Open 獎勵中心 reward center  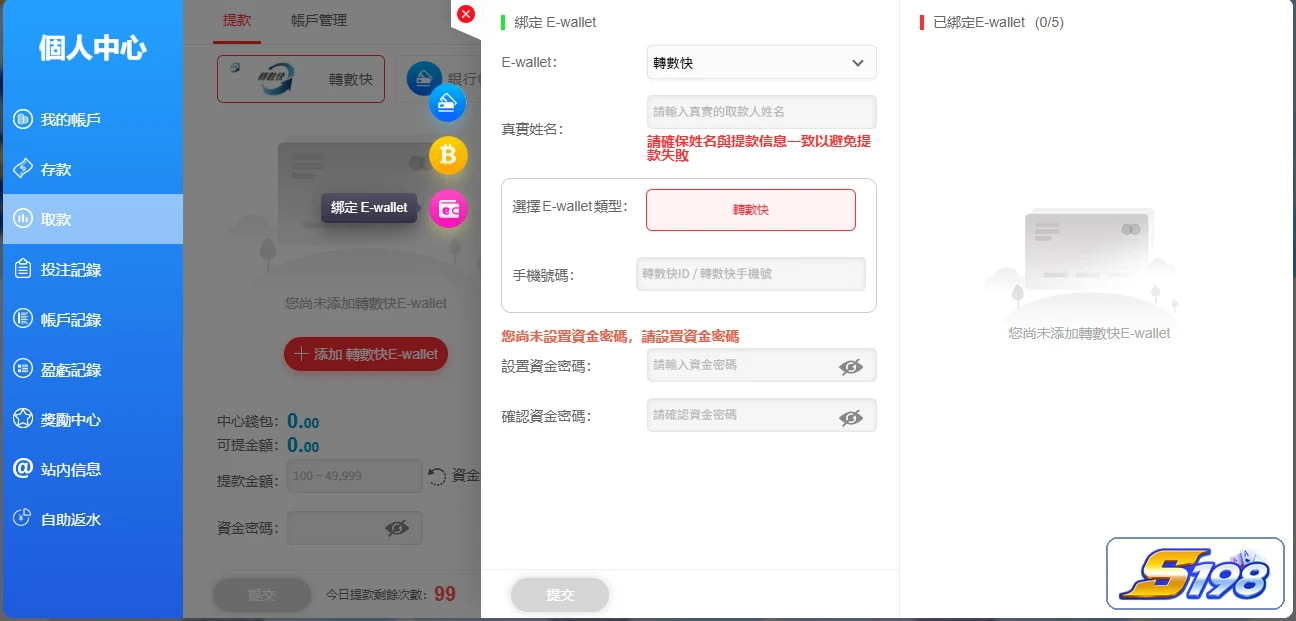(x=92, y=419)
